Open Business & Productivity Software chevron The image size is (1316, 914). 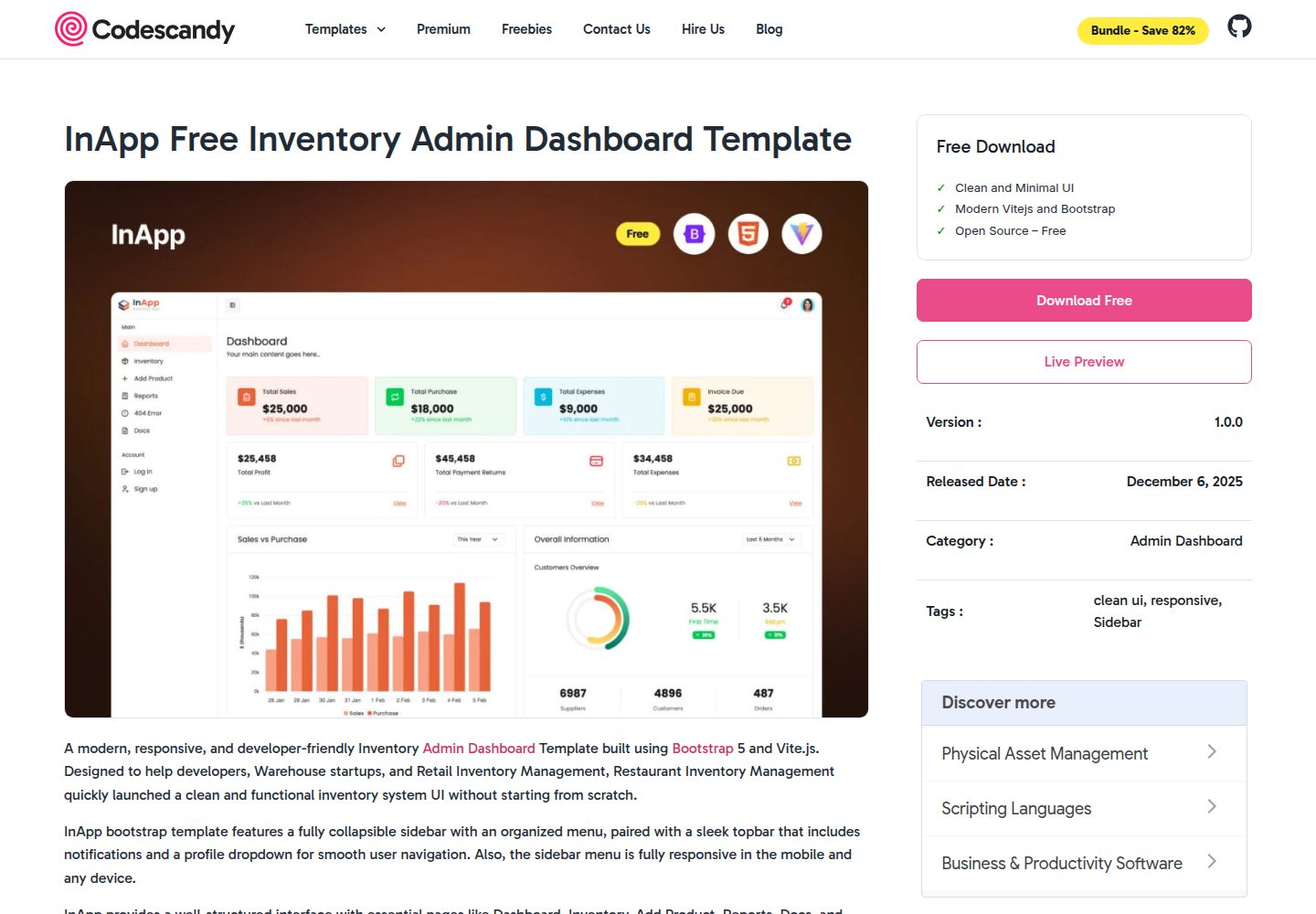pyautogui.click(x=1212, y=862)
